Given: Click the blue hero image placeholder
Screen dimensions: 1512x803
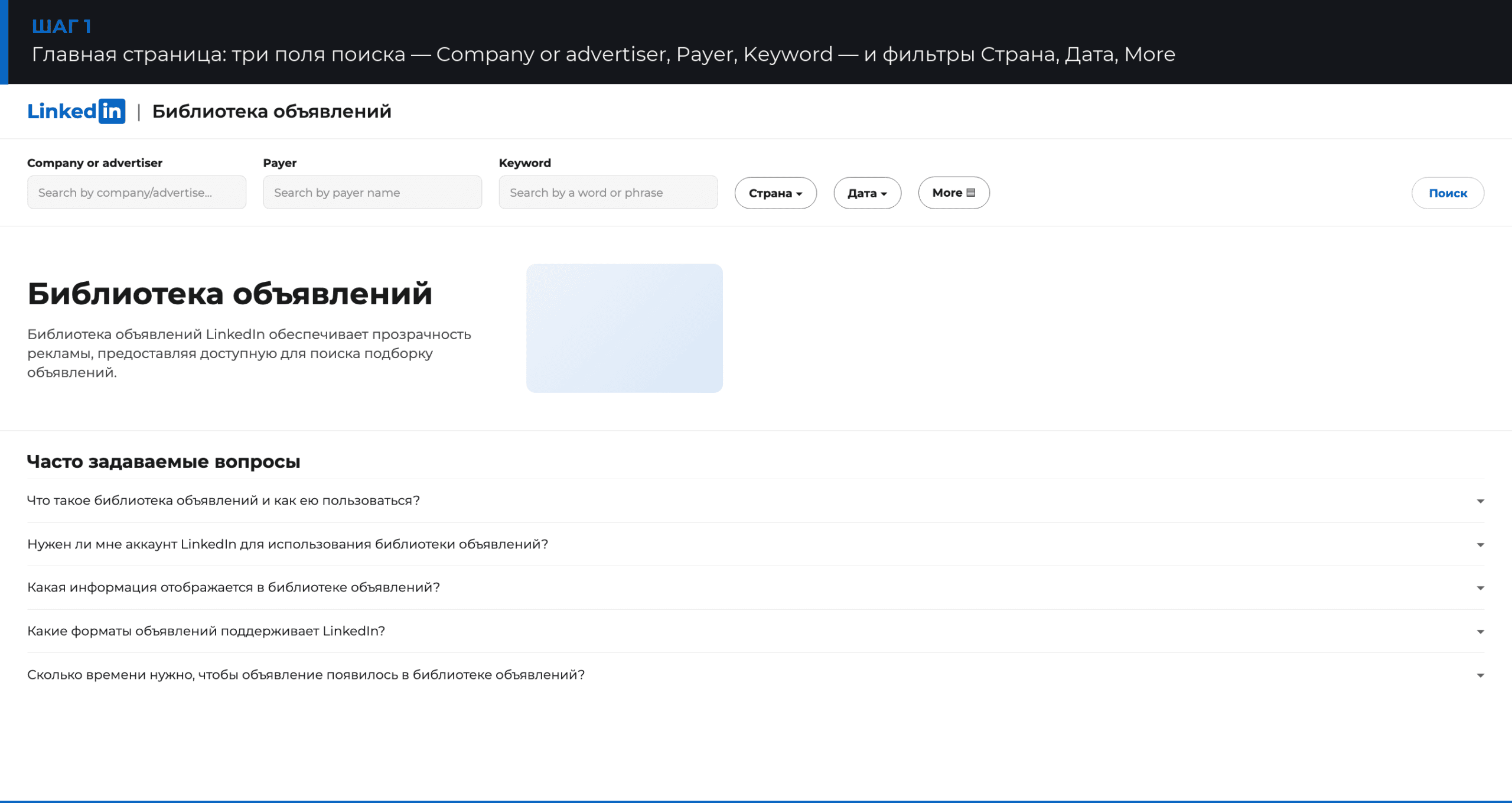Looking at the screenshot, I should click(x=624, y=328).
